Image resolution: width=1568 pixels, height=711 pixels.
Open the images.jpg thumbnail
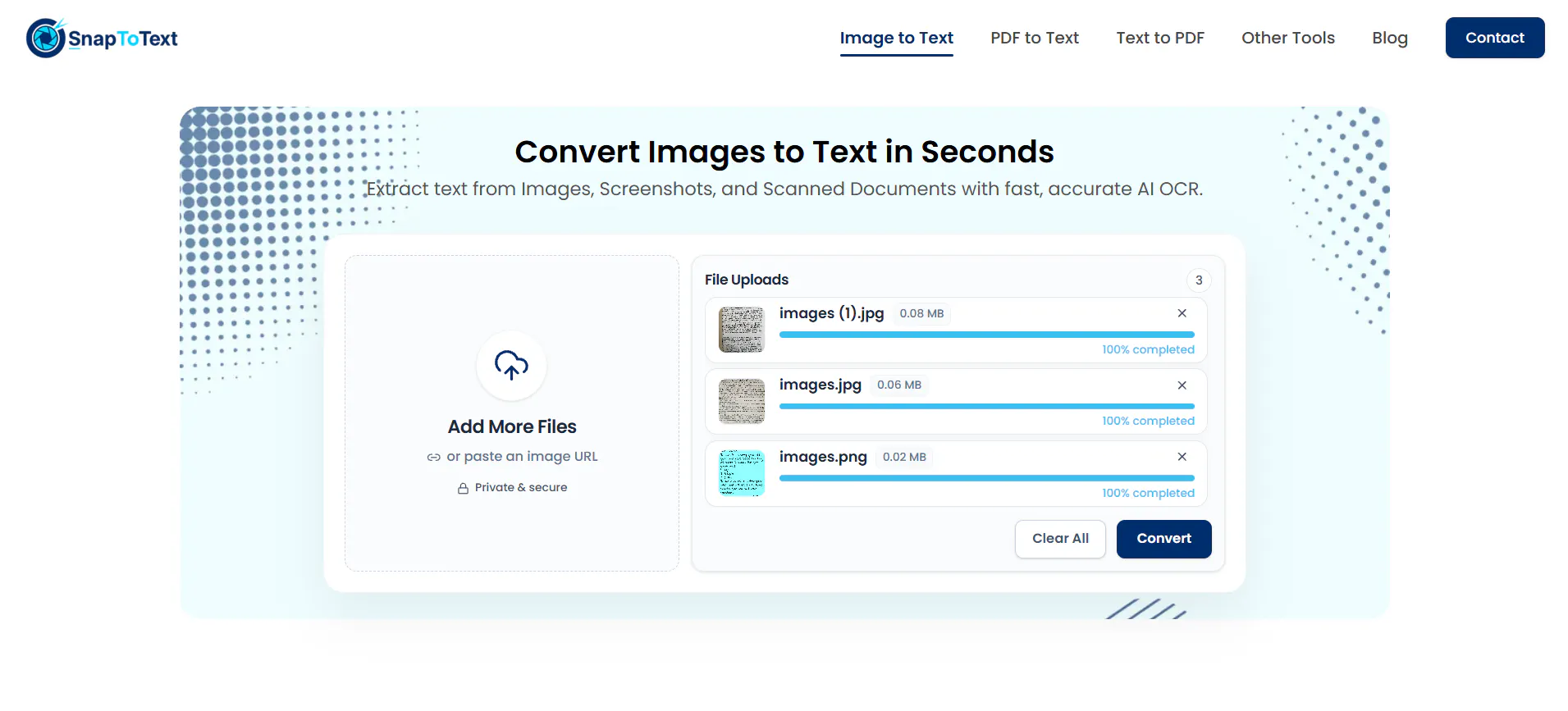tap(741, 401)
